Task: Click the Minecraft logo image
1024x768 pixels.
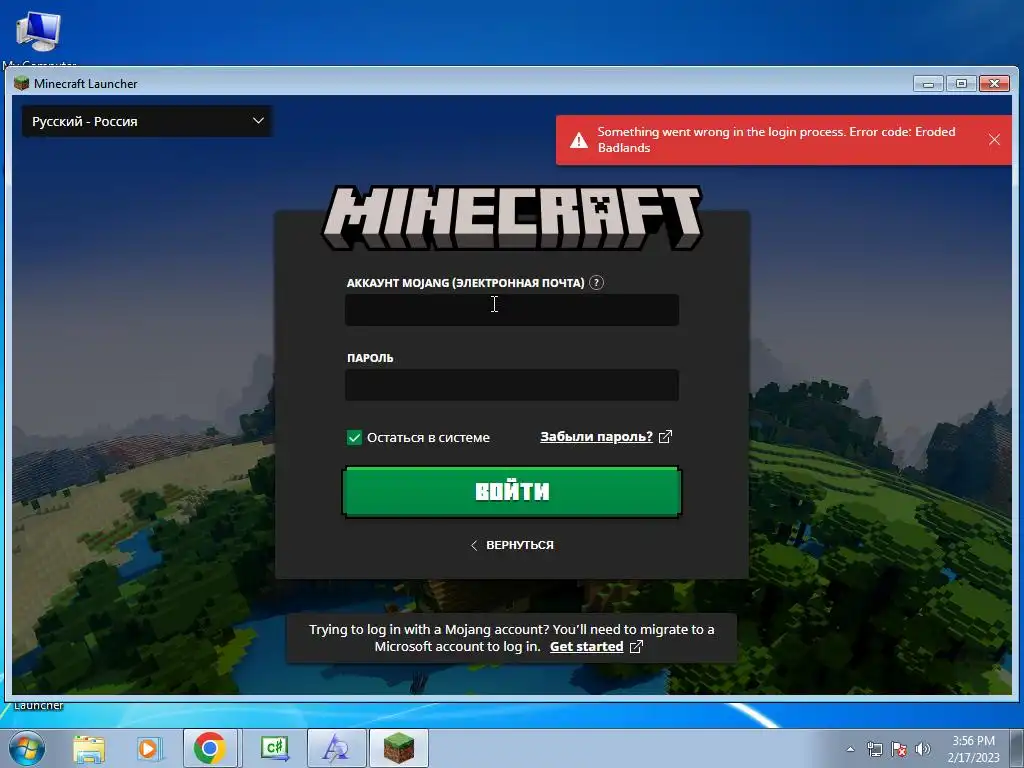Action: (x=512, y=217)
